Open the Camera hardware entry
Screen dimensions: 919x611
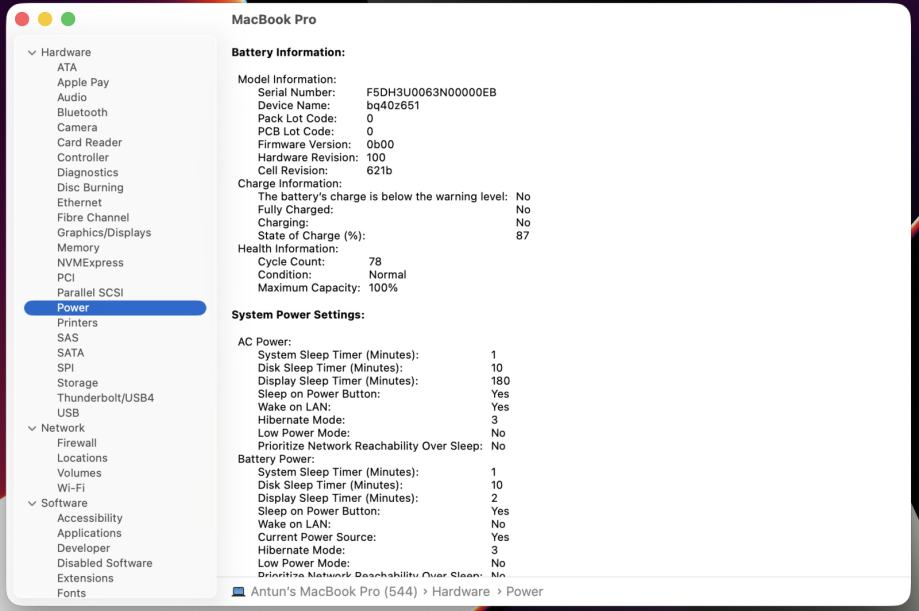click(x=77, y=127)
